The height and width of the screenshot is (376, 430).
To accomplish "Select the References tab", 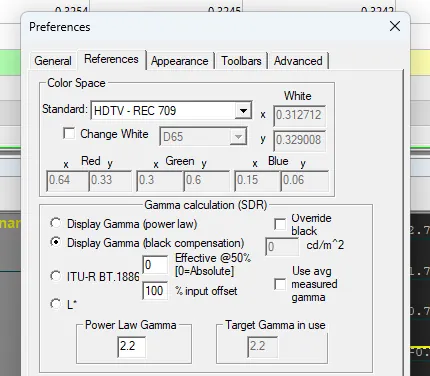I will (x=111, y=59).
